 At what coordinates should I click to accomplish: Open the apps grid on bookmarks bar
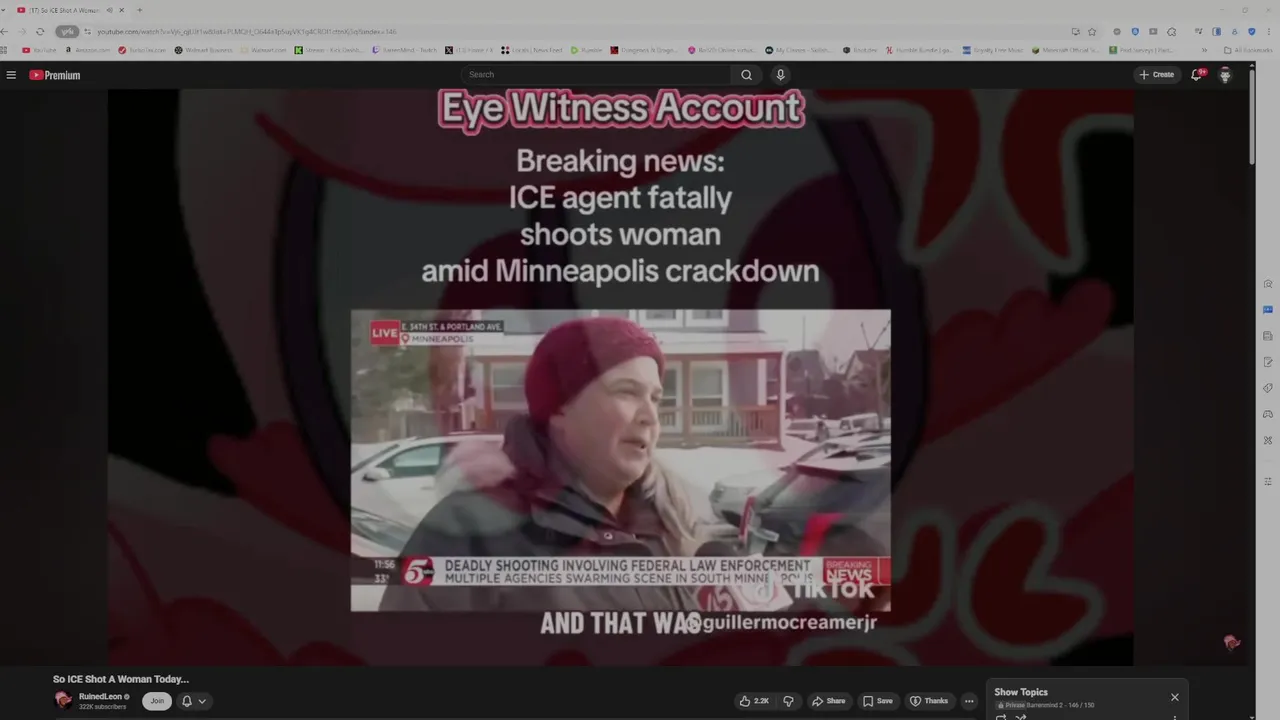[4, 50]
